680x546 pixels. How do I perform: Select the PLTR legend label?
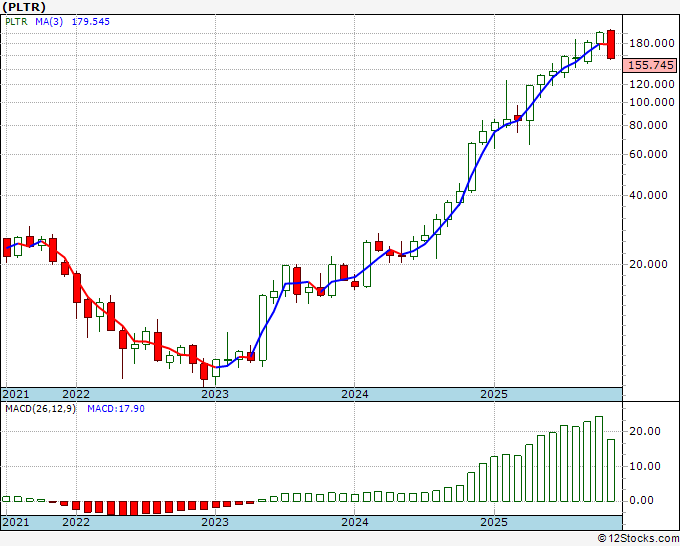pyautogui.click(x=16, y=22)
